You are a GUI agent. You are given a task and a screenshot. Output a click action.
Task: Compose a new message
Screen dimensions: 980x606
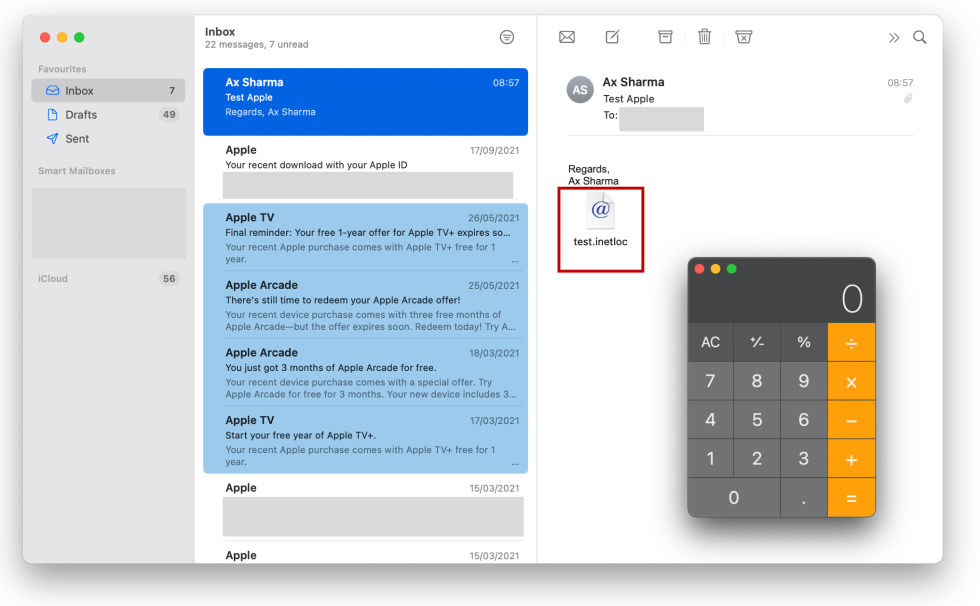coord(612,37)
